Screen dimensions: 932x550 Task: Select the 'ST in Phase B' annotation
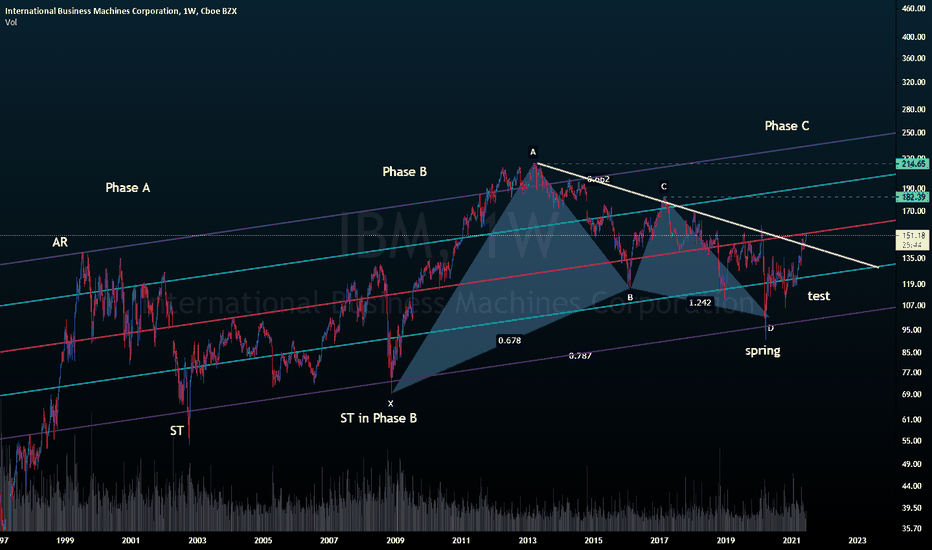379,419
